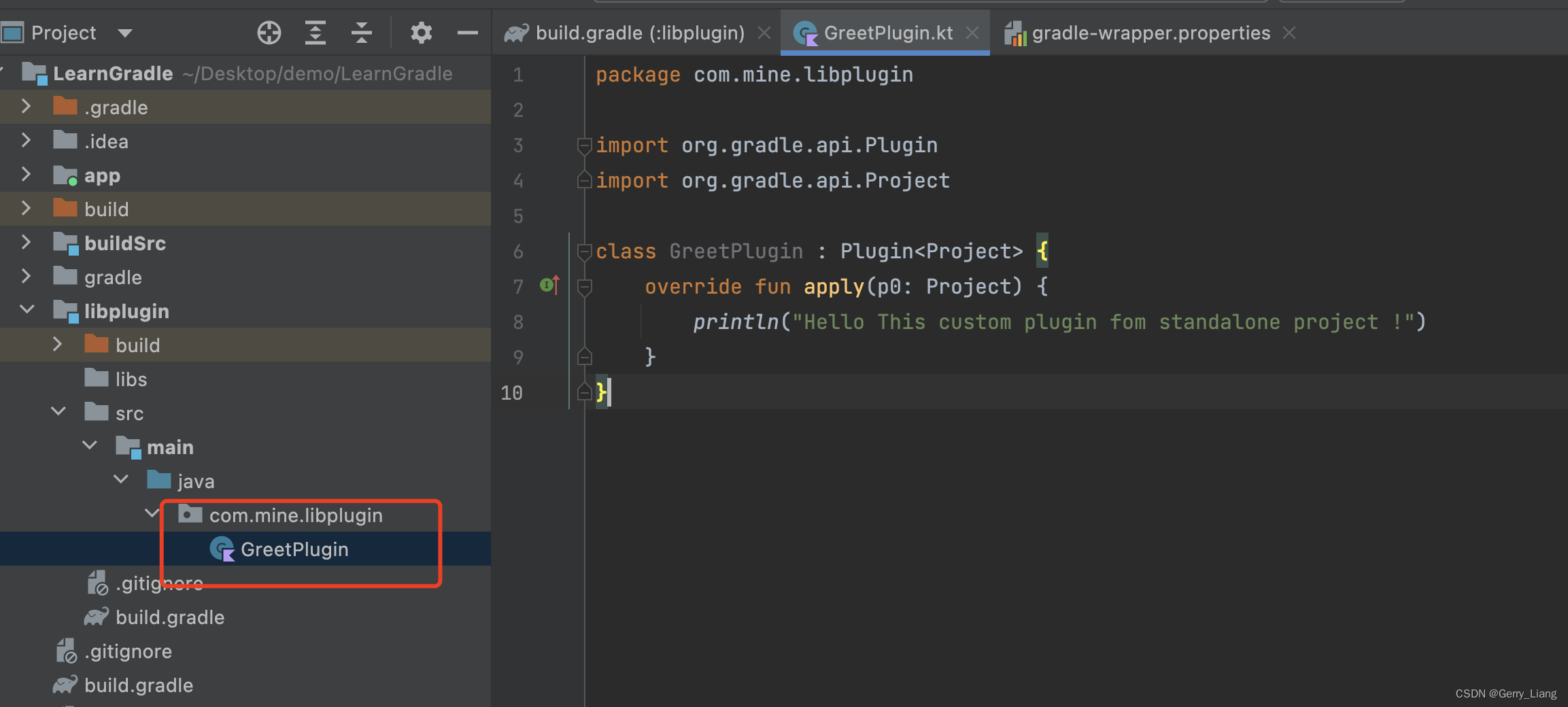Click the println call on line 8
The width and height of the screenshot is (1568, 707).
coord(736,322)
